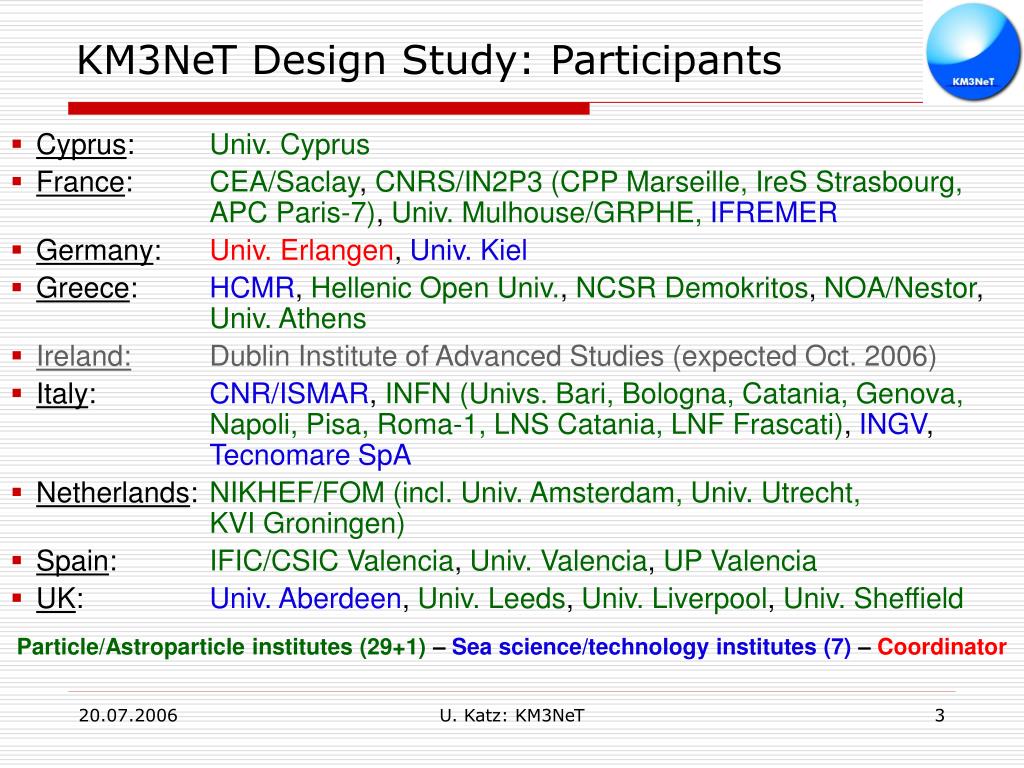1024x768 pixels.
Task: Click 'UP Valencia' text
Action: point(740,561)
